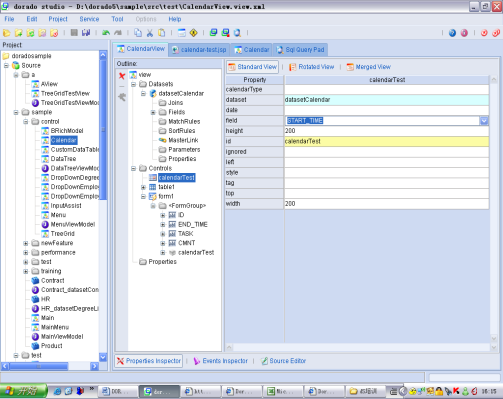Click the minus icon below red X
The image size is (503, 399).
[x=122, y=86]
